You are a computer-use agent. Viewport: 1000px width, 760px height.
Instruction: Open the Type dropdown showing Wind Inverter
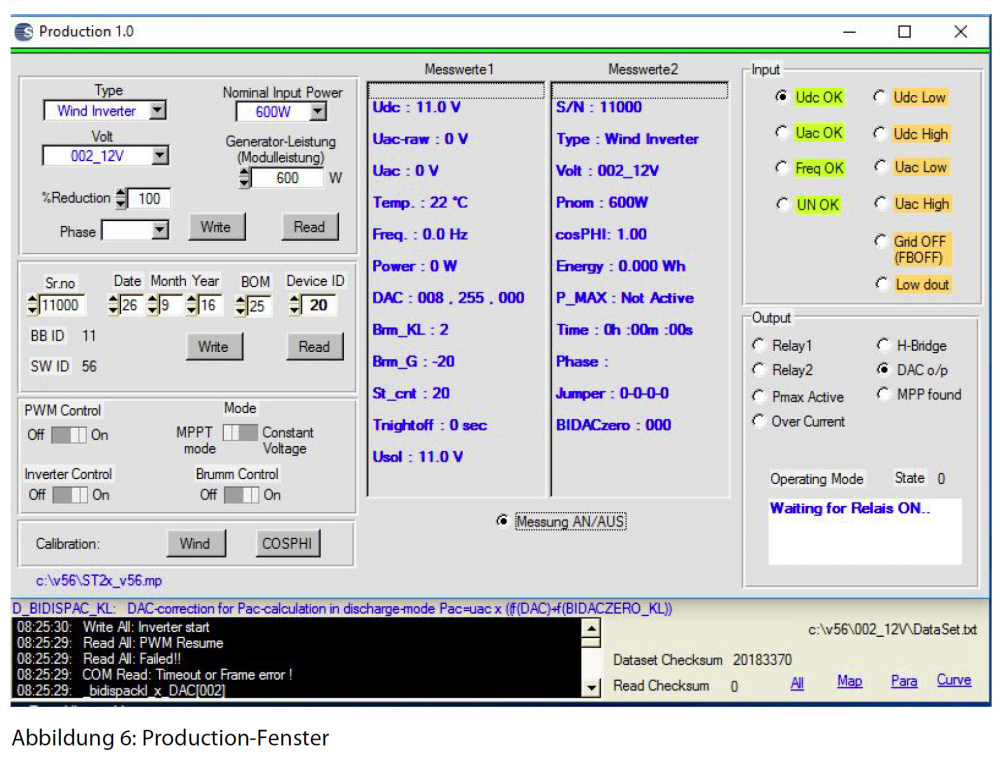pyautogui.click(x=158, y=111)
